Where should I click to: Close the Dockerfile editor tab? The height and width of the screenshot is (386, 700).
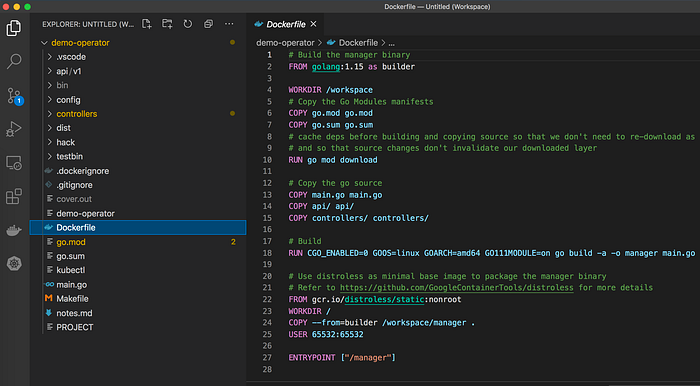(313, 24)
